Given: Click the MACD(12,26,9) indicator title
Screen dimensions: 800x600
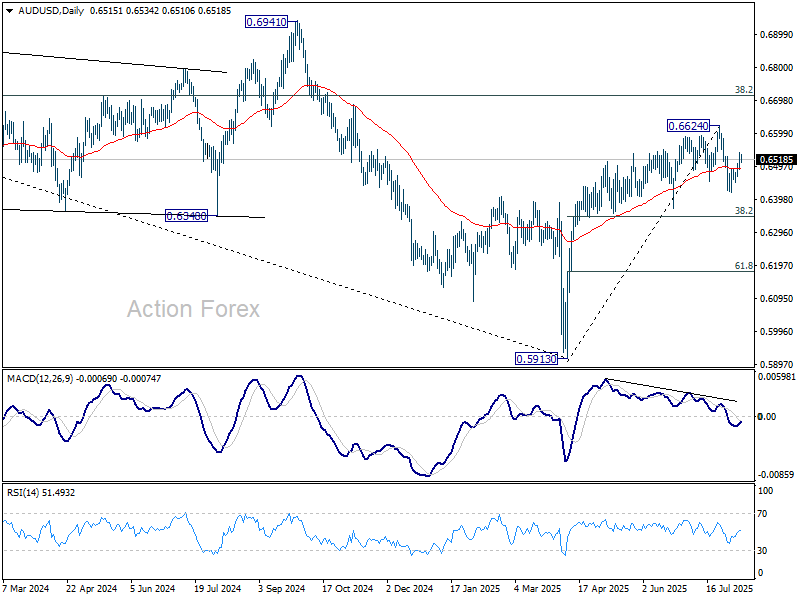Looking at the screenshot, I should coord(40,379).
